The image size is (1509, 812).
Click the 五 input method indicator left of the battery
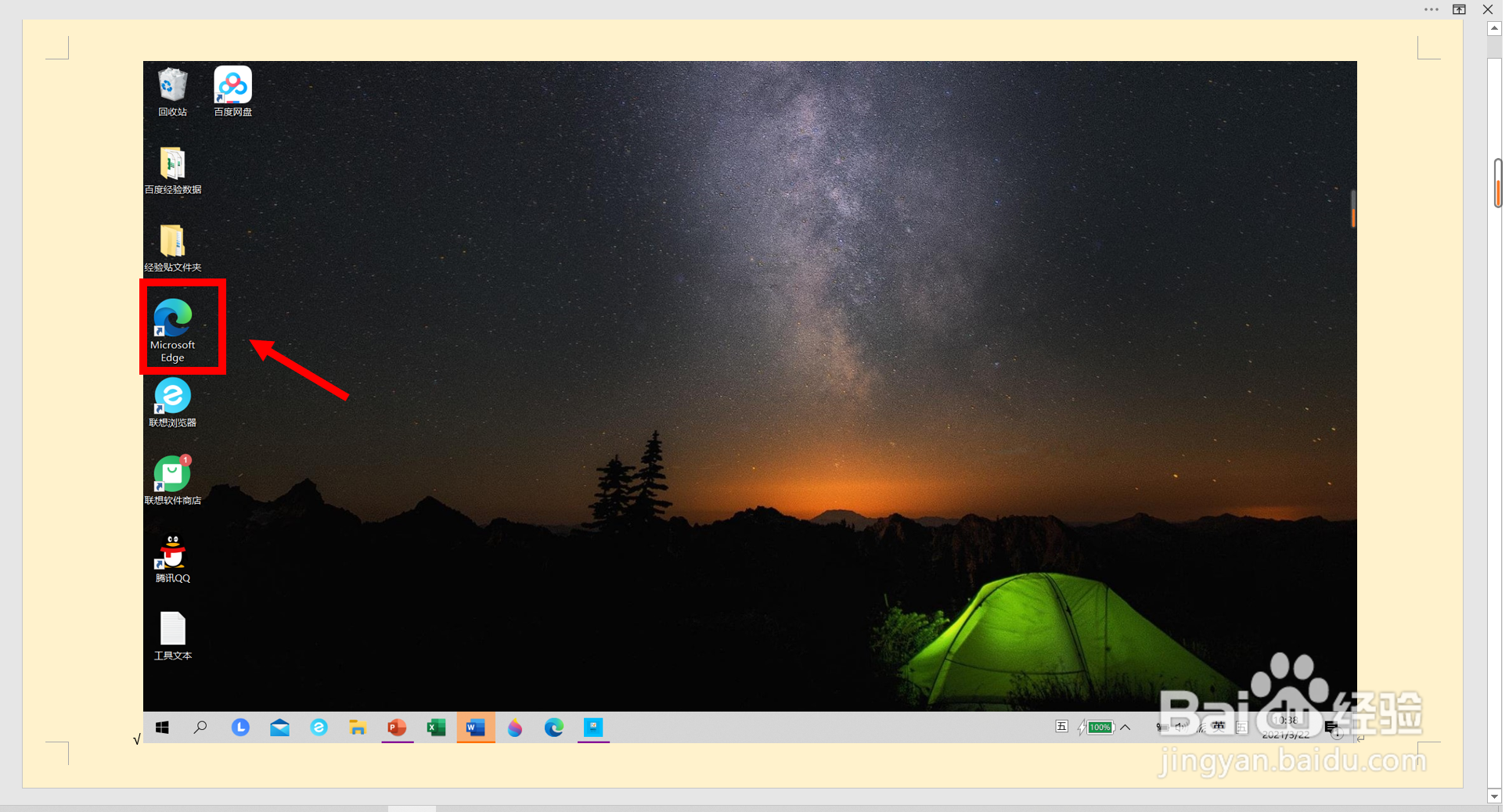(1061, 727)
